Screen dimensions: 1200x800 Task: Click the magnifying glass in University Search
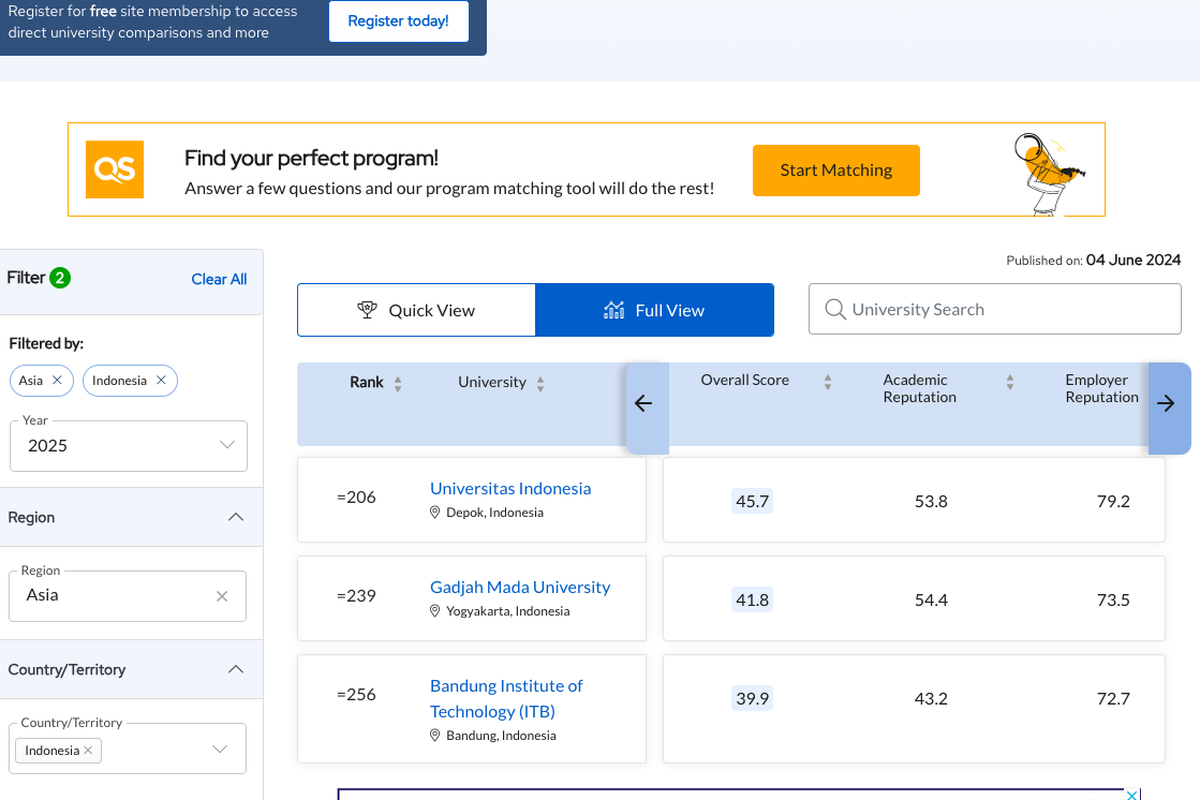pos(835,309)
